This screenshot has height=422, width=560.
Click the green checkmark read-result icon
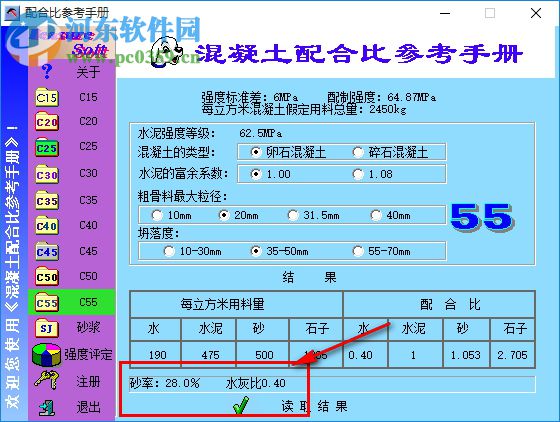tap(241, 406)
